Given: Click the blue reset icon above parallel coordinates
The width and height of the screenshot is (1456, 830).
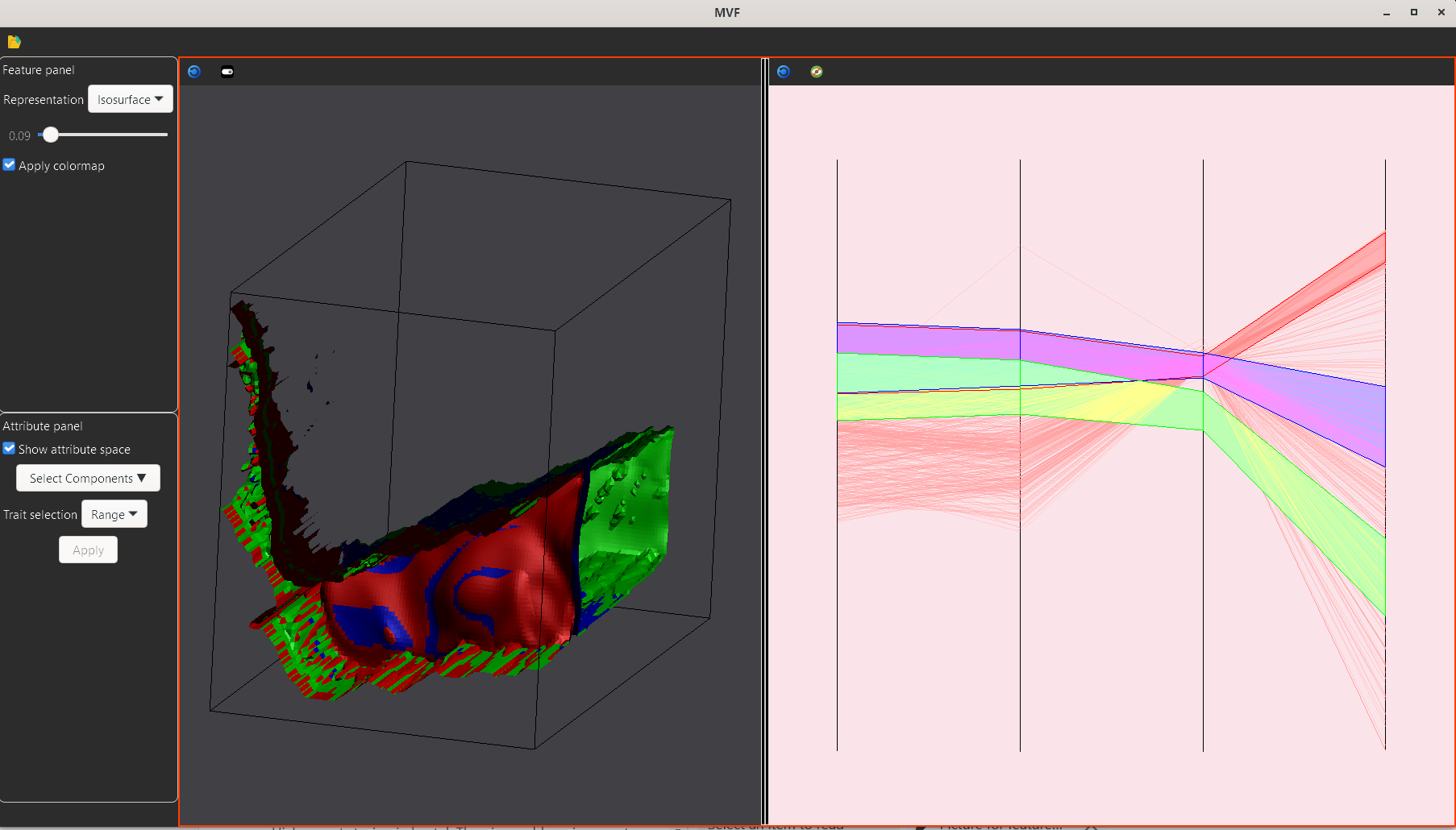Looking at the screenshot, I should click(784, 72).
